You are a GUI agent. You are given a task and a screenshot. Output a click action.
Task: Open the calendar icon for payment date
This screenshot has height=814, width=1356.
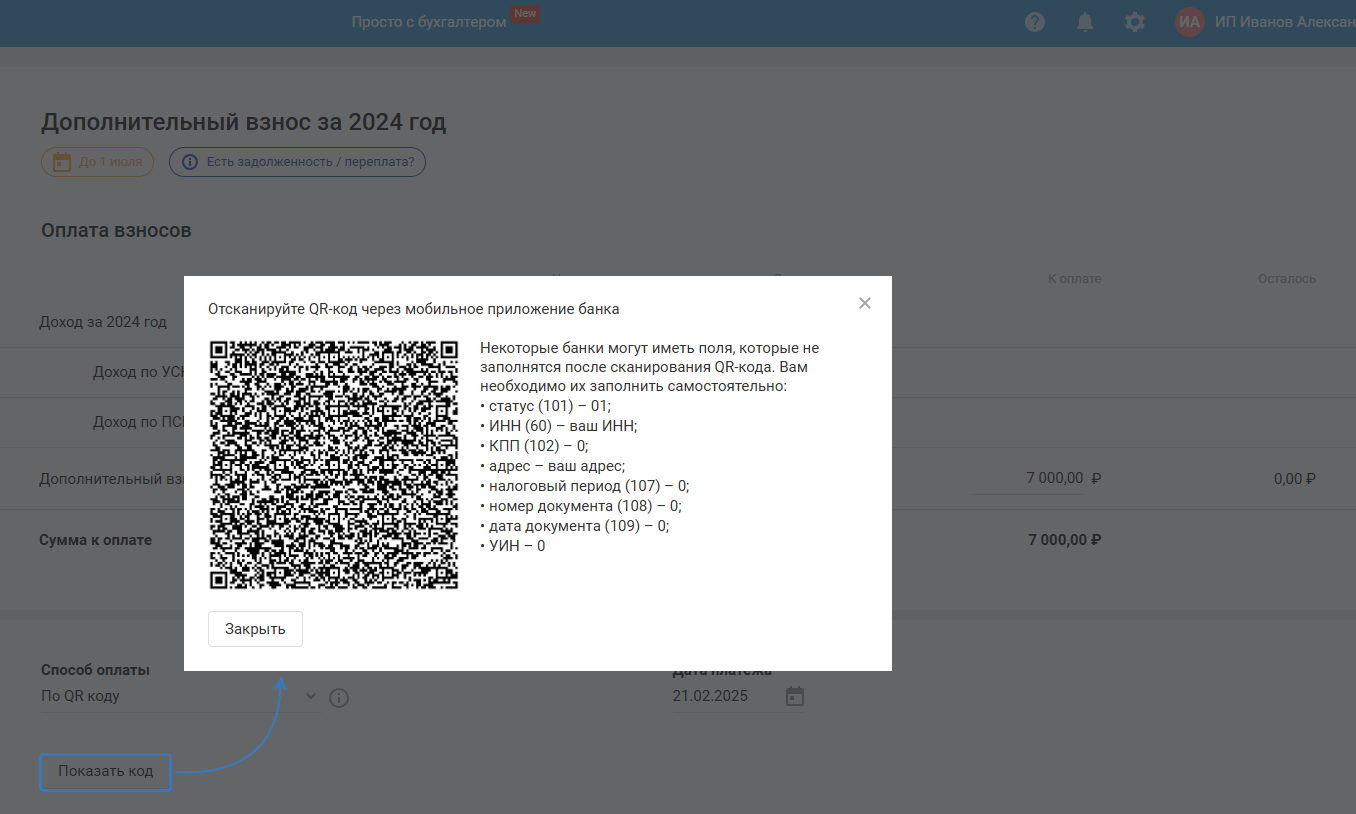pos(795,696)
